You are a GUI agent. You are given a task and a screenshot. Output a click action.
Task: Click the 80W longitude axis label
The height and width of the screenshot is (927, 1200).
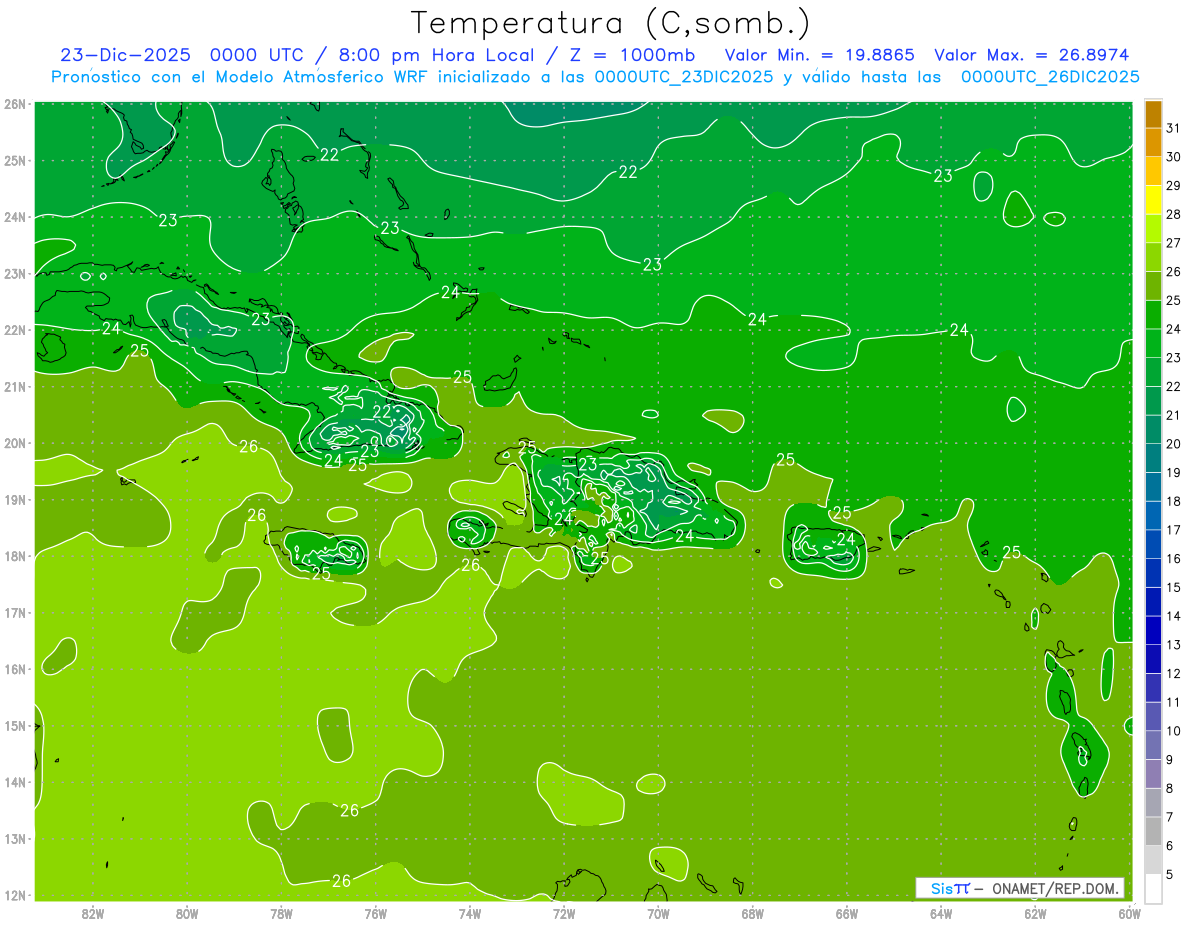pos(187,913)
